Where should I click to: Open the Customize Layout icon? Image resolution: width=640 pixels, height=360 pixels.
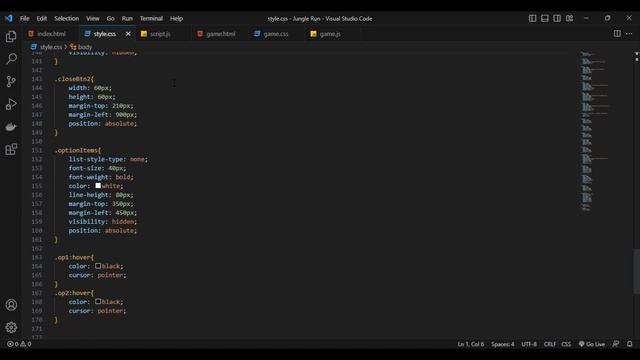coord(569,18)
